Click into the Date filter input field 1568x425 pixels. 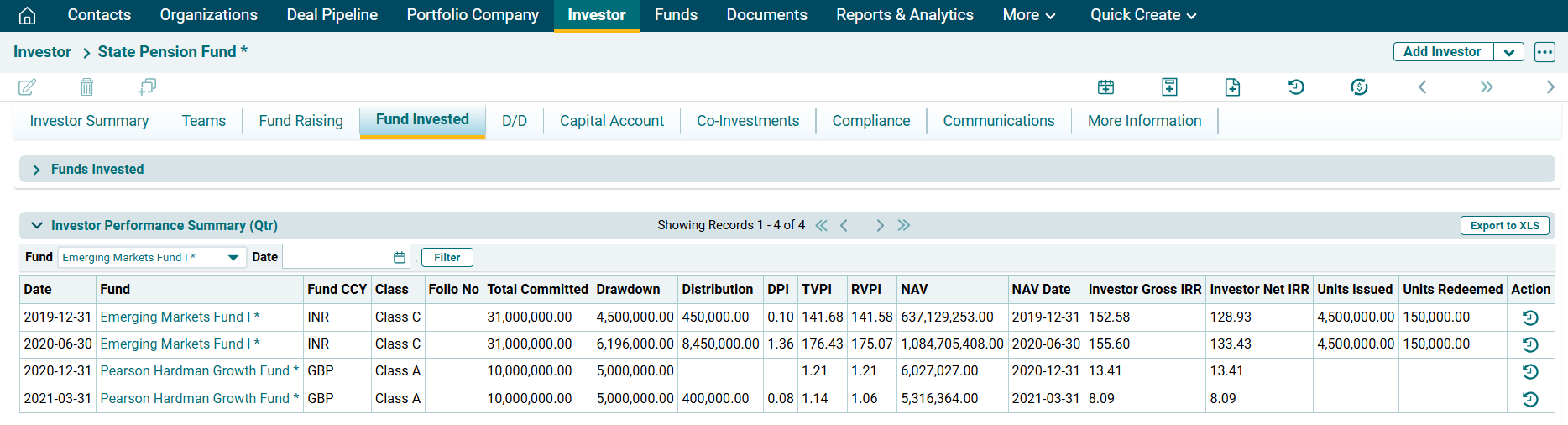[x=336, y=258]
